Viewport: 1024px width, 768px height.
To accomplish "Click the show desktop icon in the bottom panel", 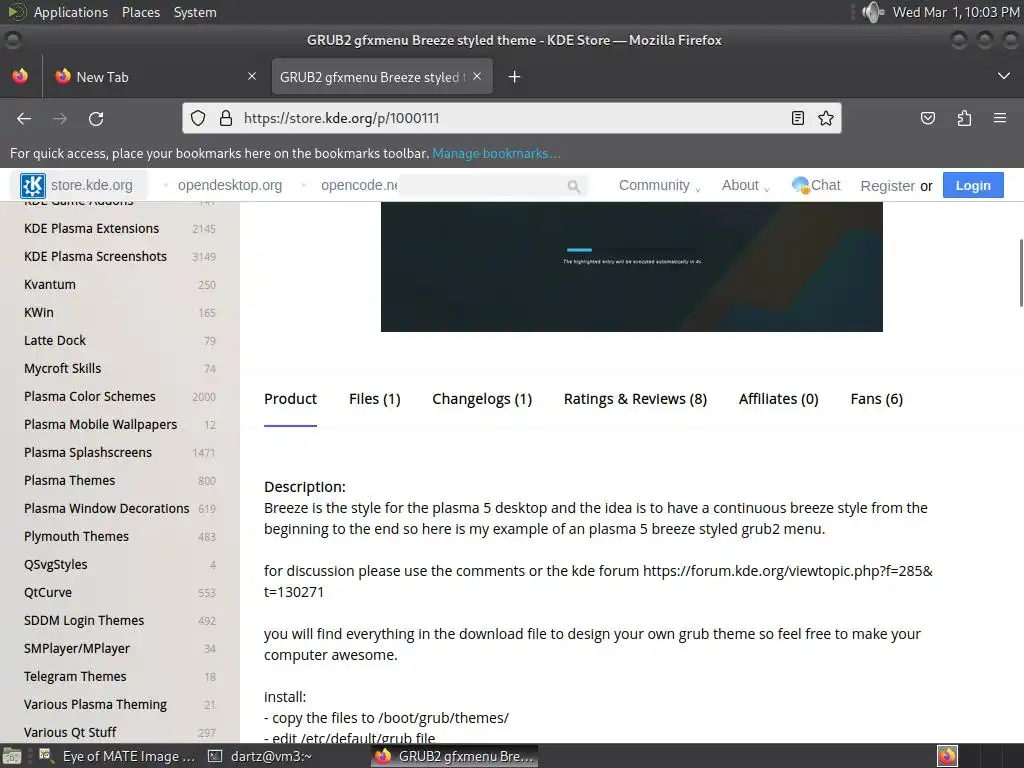I will (12, 756).
